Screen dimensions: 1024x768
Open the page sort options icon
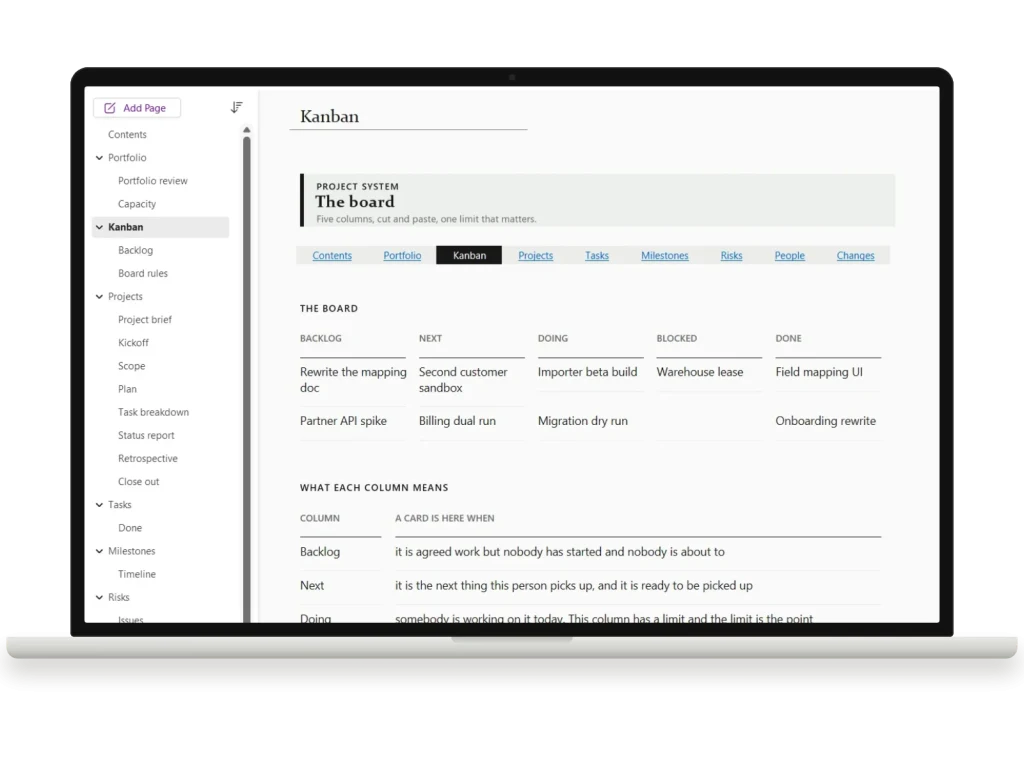pos(236,107)
